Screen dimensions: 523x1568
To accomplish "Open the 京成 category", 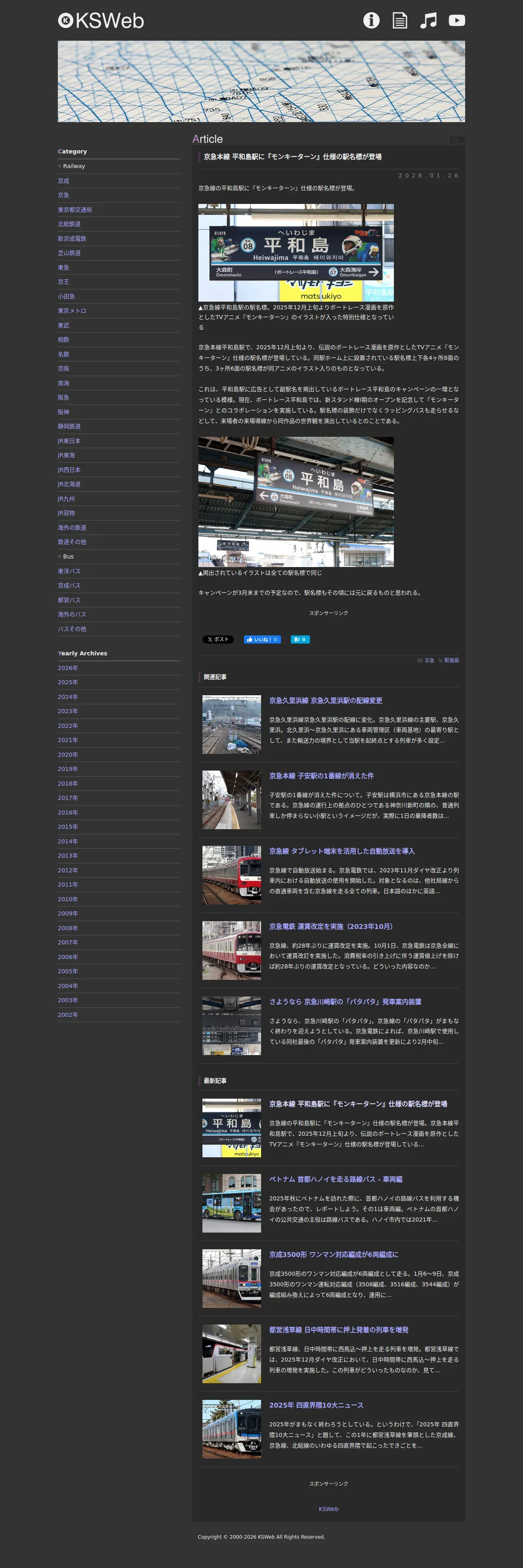I will [63, 181].
